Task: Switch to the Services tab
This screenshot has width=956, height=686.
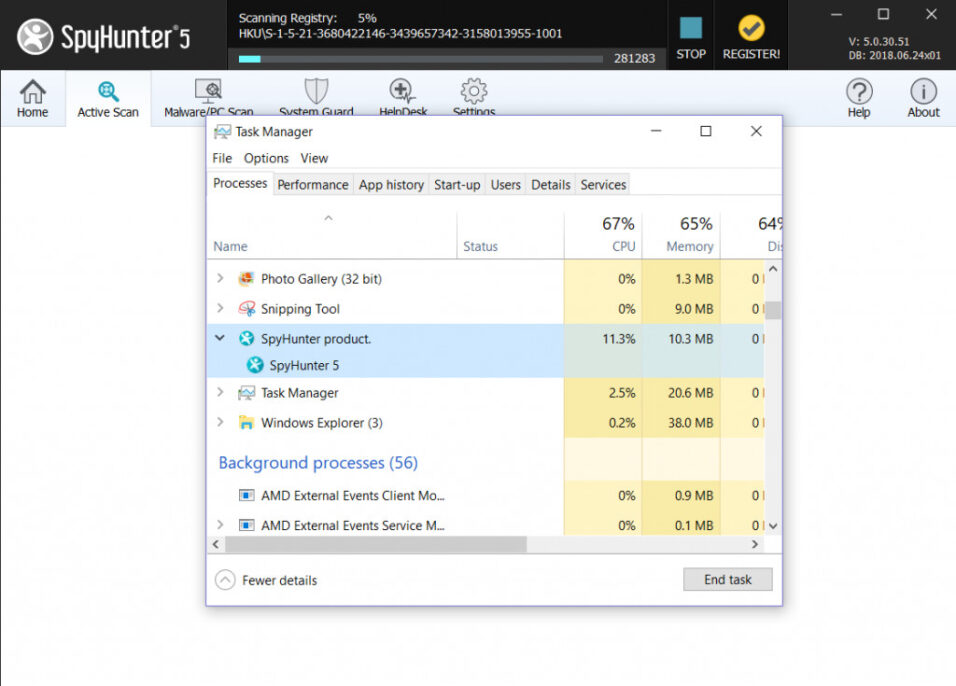Action: (x=603, y=185)
